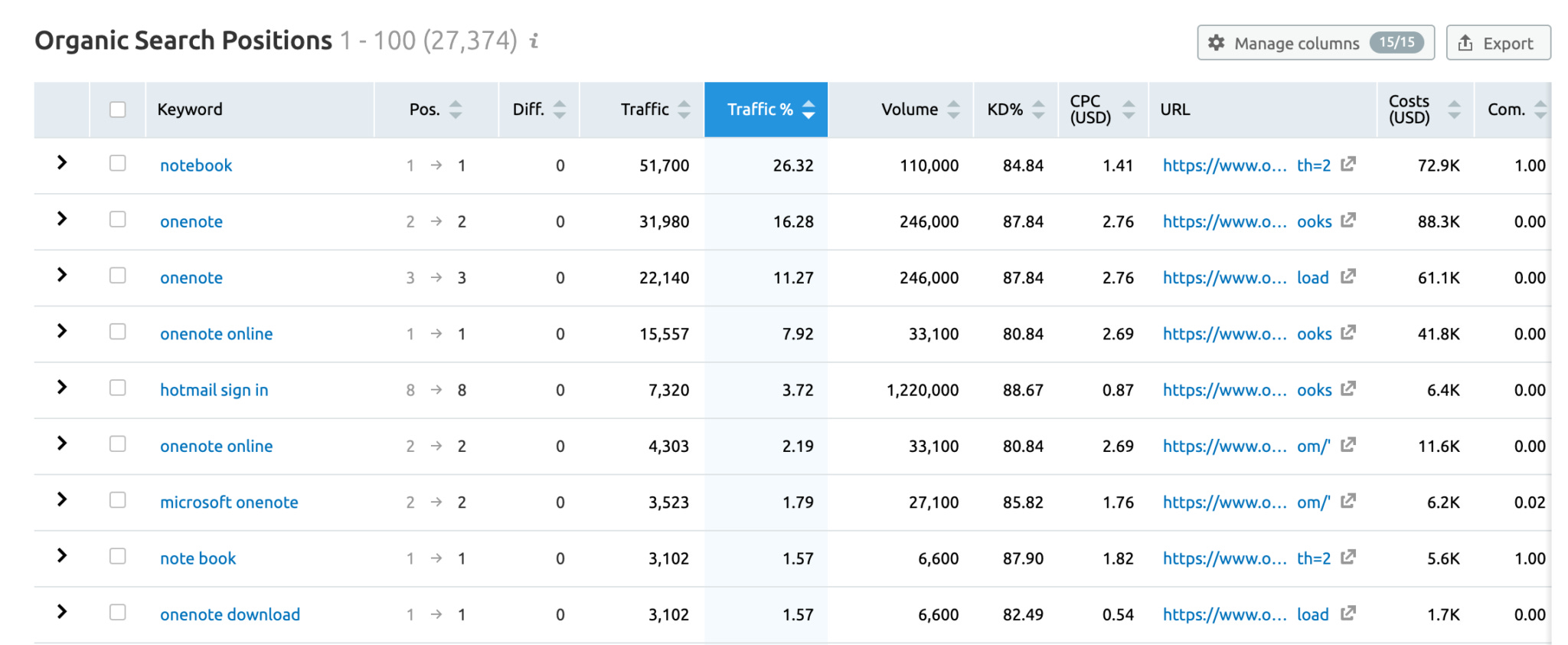
Task: Check the box for onenote online position 1
Action: (x=117, y=332)
